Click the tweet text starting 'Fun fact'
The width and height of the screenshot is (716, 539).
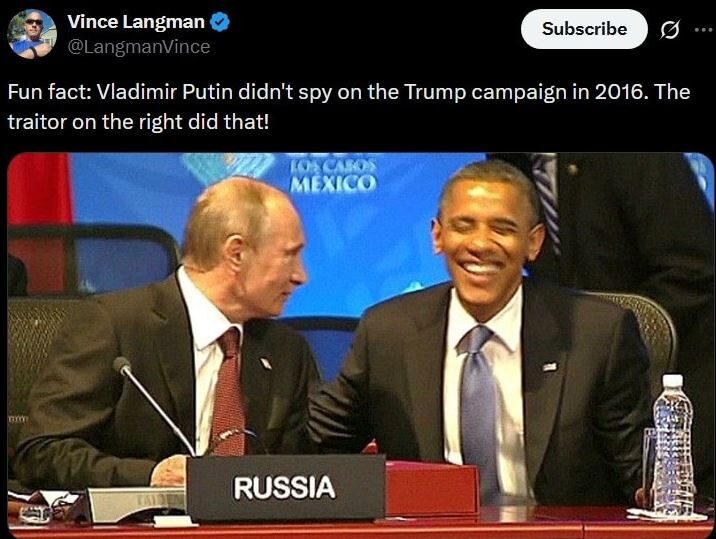click(x=349, y=106)
